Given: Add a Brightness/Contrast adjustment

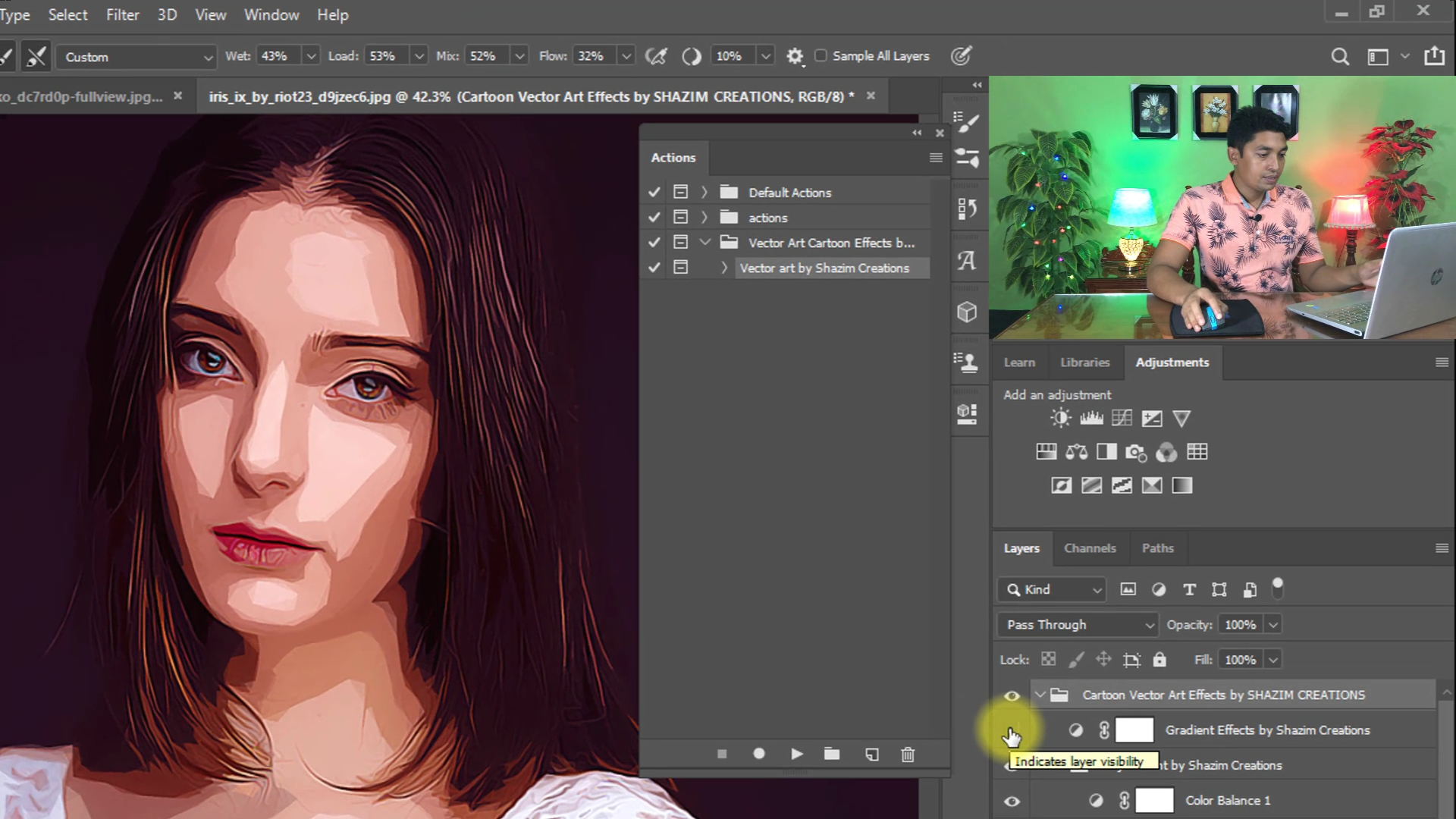Looking at the screenshot, I should (x=1060, y=418).
